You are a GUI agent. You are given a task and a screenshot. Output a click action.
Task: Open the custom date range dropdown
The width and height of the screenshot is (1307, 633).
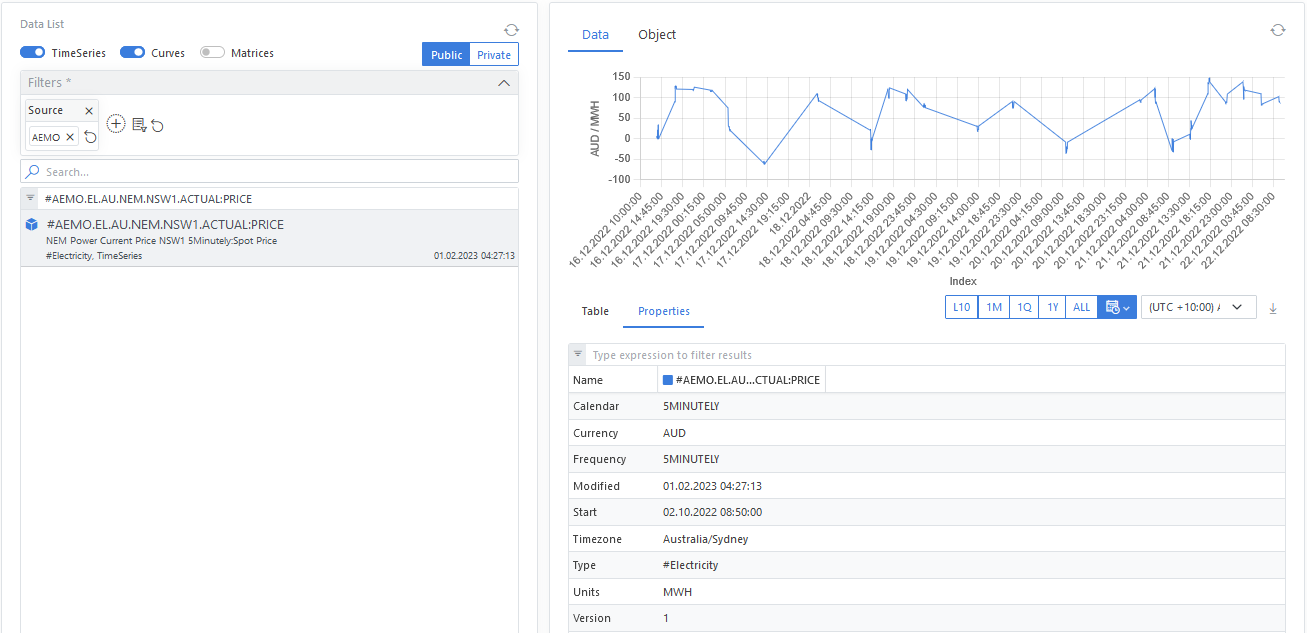1117,308
